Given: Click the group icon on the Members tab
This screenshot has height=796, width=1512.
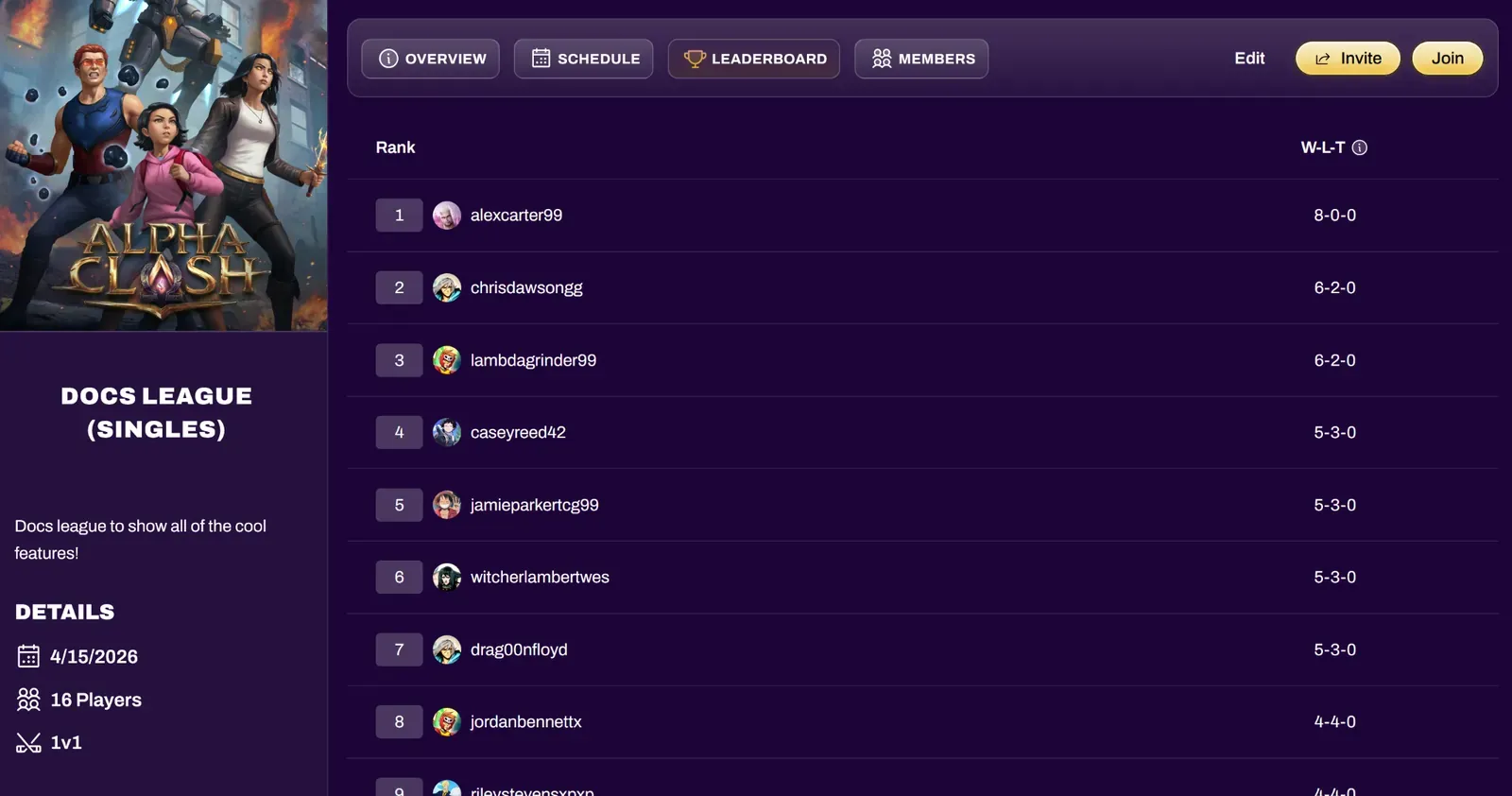Looking at the screenshot, I should 883,58.
